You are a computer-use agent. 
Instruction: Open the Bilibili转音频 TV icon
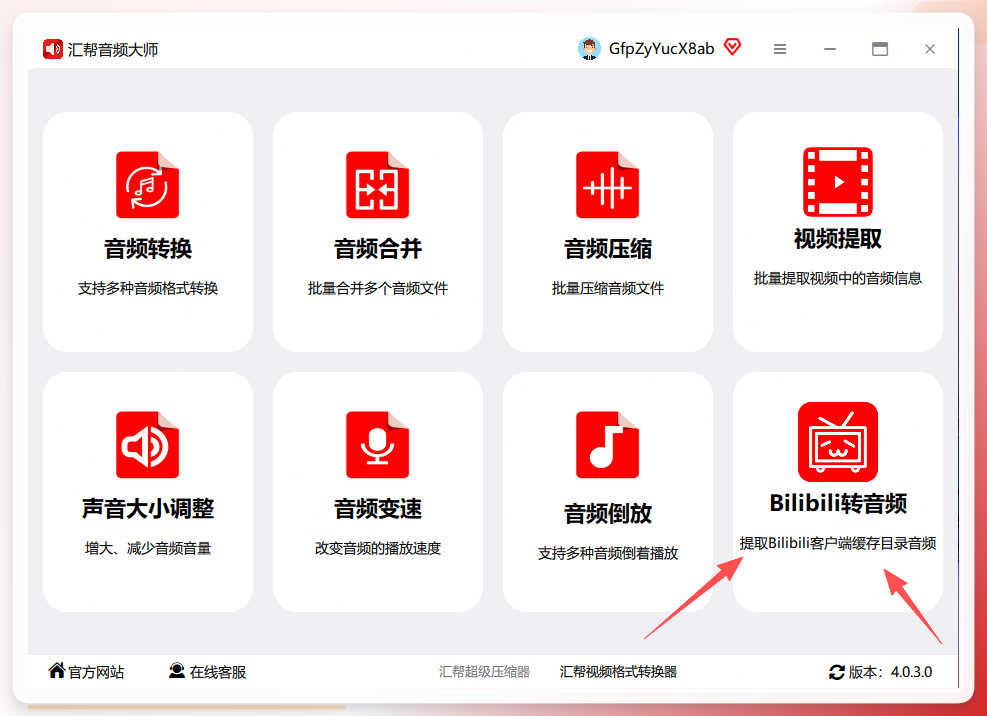[x=838, y=442]
